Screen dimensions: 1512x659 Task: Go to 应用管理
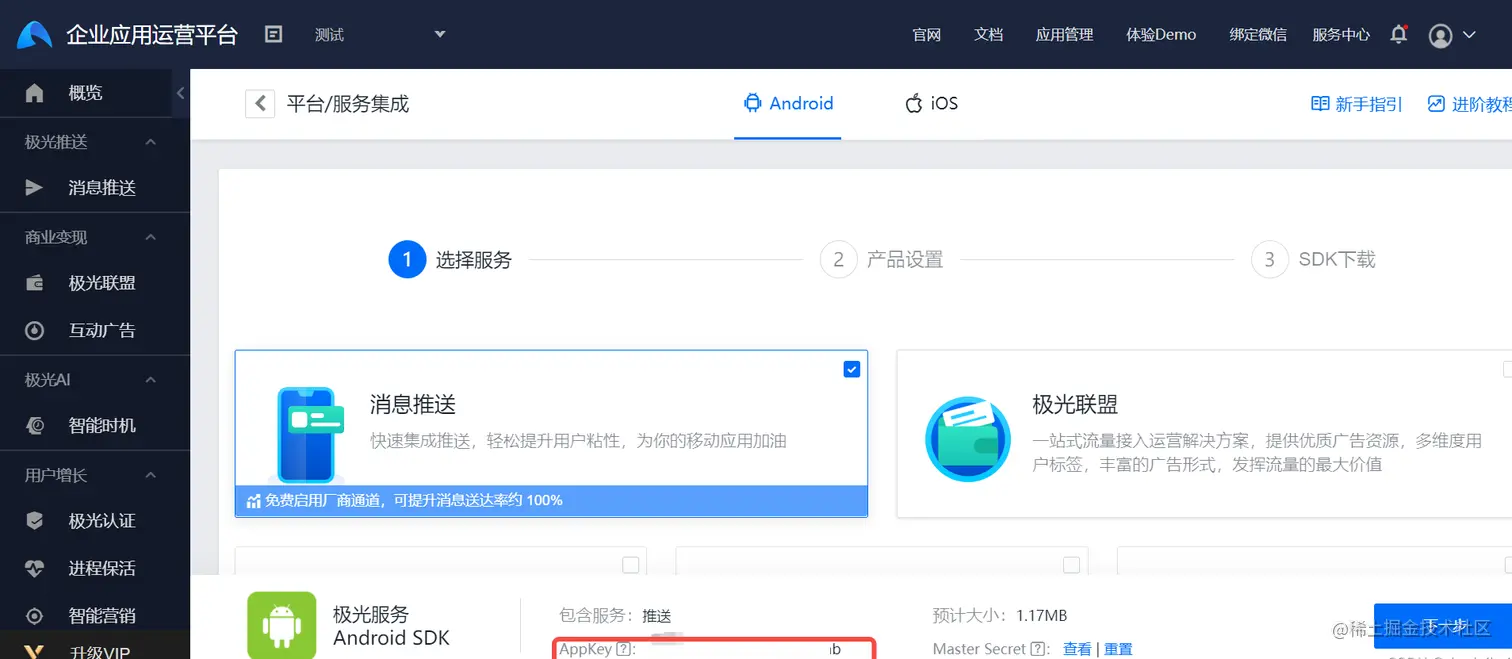[x=1064, y=34]
